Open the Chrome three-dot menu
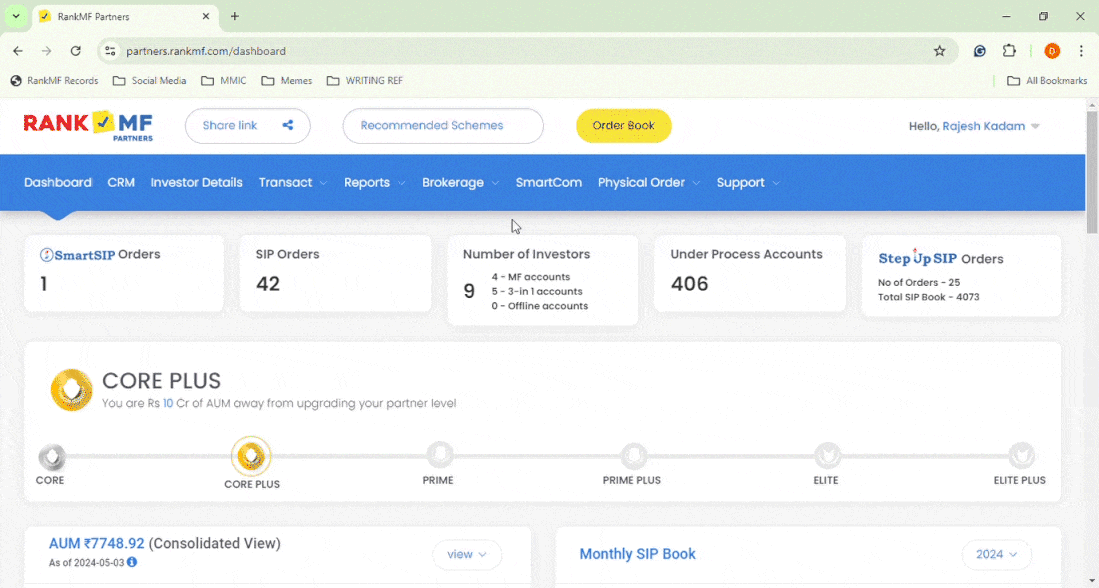 click(1081, 51)
